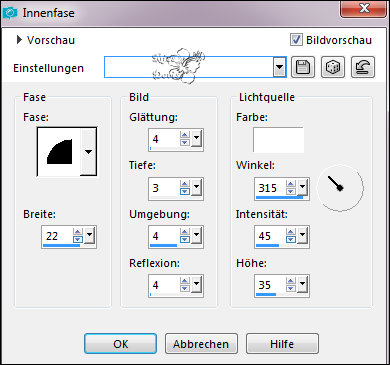Click the white Farbe color swatch

278,140
